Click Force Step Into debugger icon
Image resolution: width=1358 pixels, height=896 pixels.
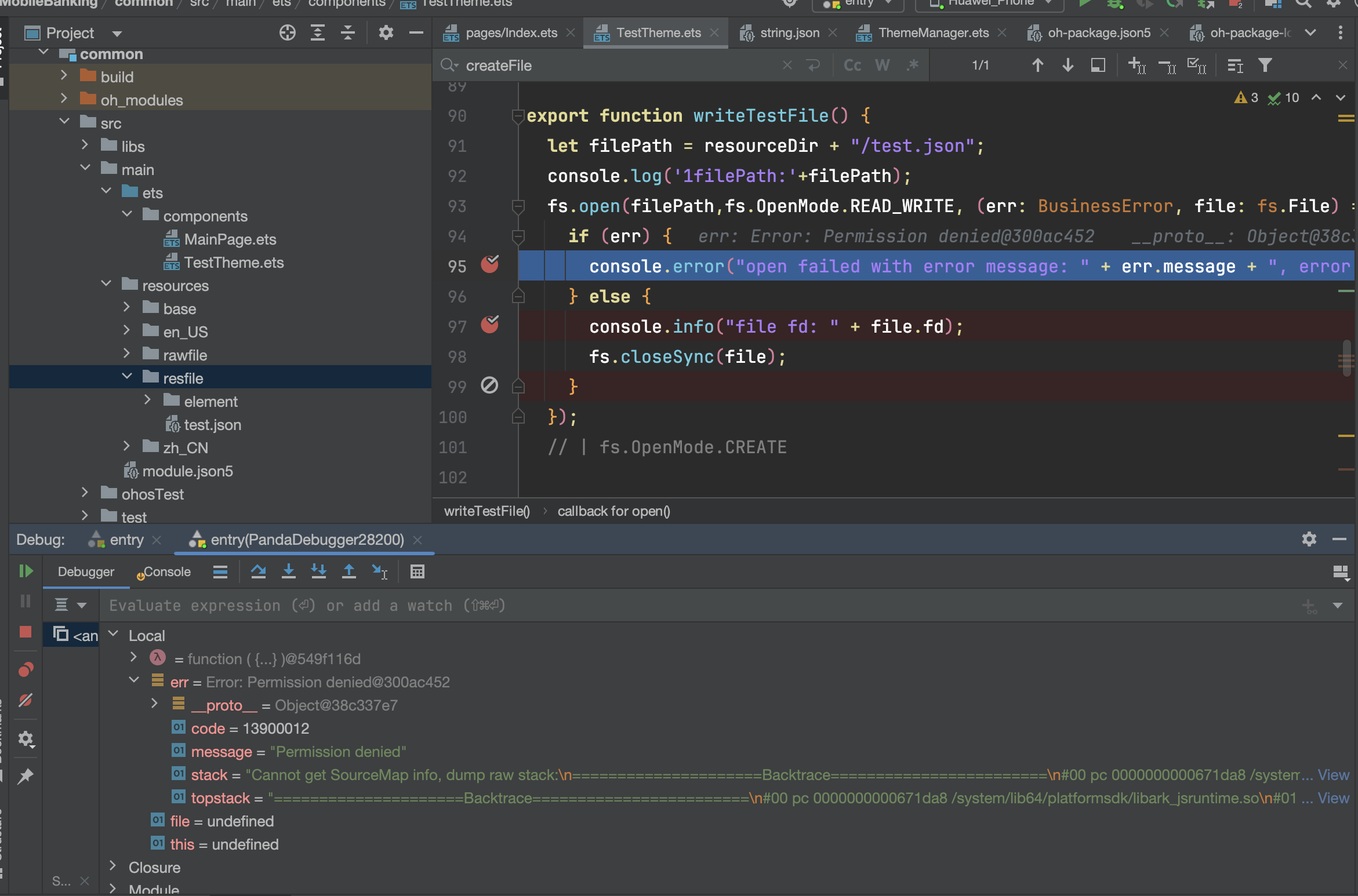point(319,572)
